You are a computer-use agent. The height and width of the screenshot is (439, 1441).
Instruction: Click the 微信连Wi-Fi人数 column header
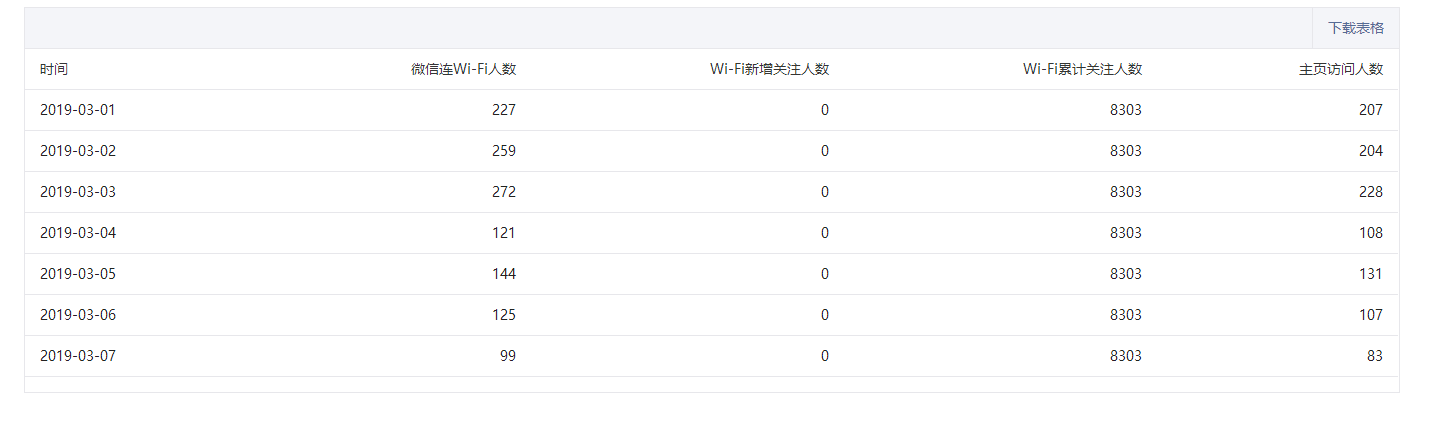[463, 69]
